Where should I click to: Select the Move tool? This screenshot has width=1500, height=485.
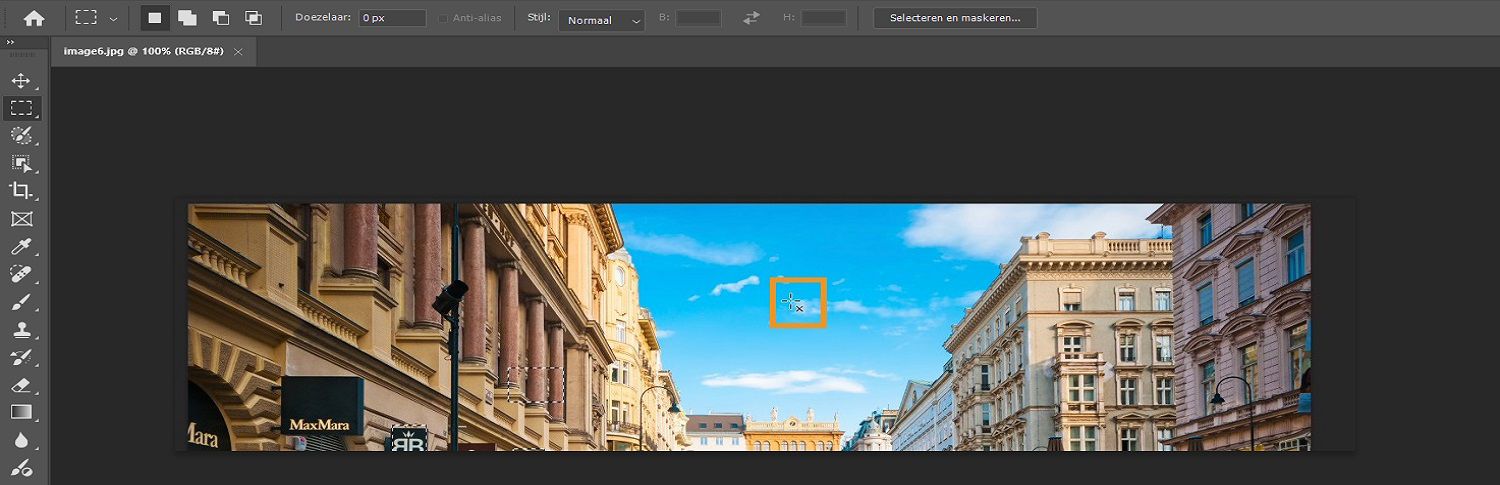(21, 80)
